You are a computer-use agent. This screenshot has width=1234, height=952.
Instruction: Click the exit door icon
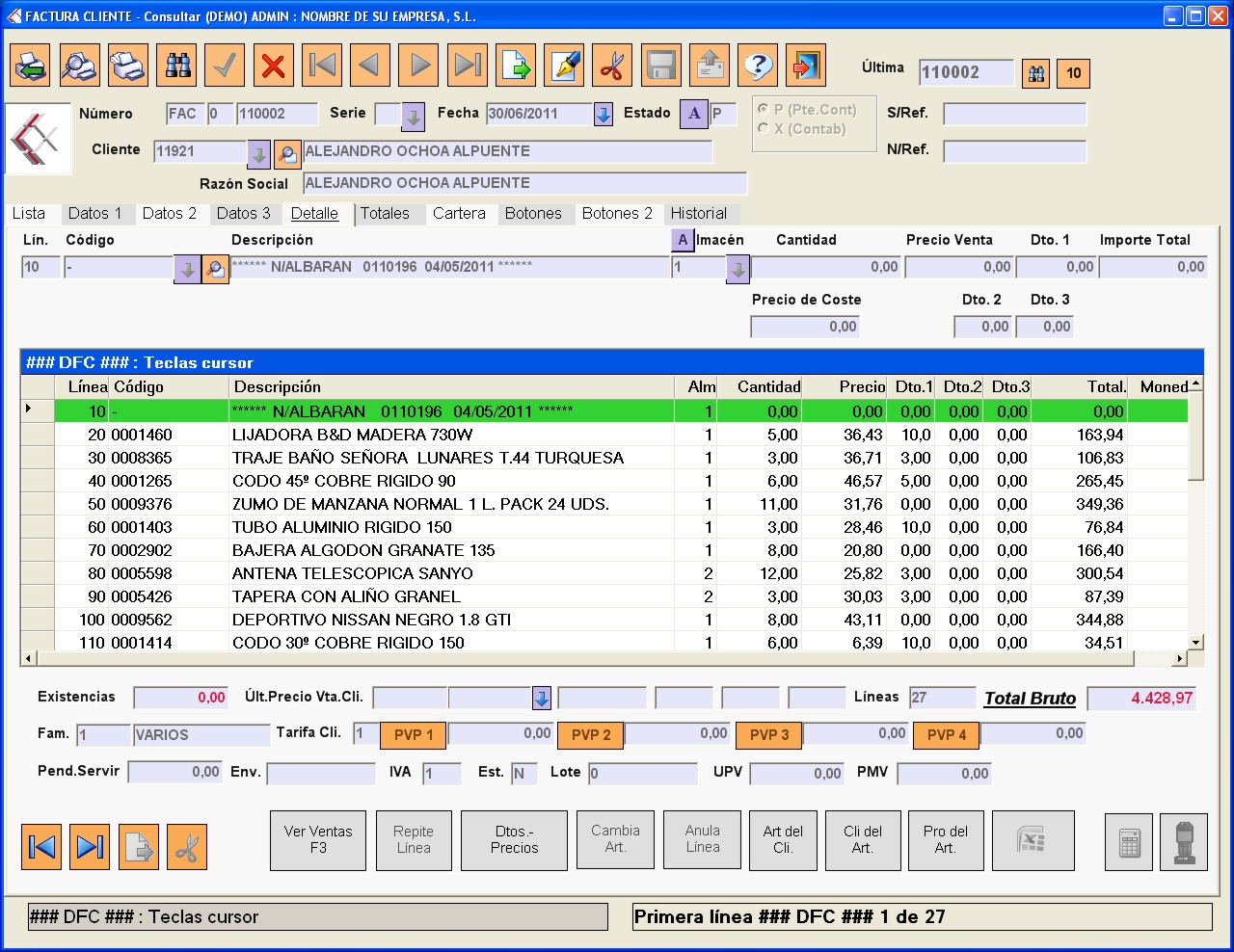coord(806,66)
